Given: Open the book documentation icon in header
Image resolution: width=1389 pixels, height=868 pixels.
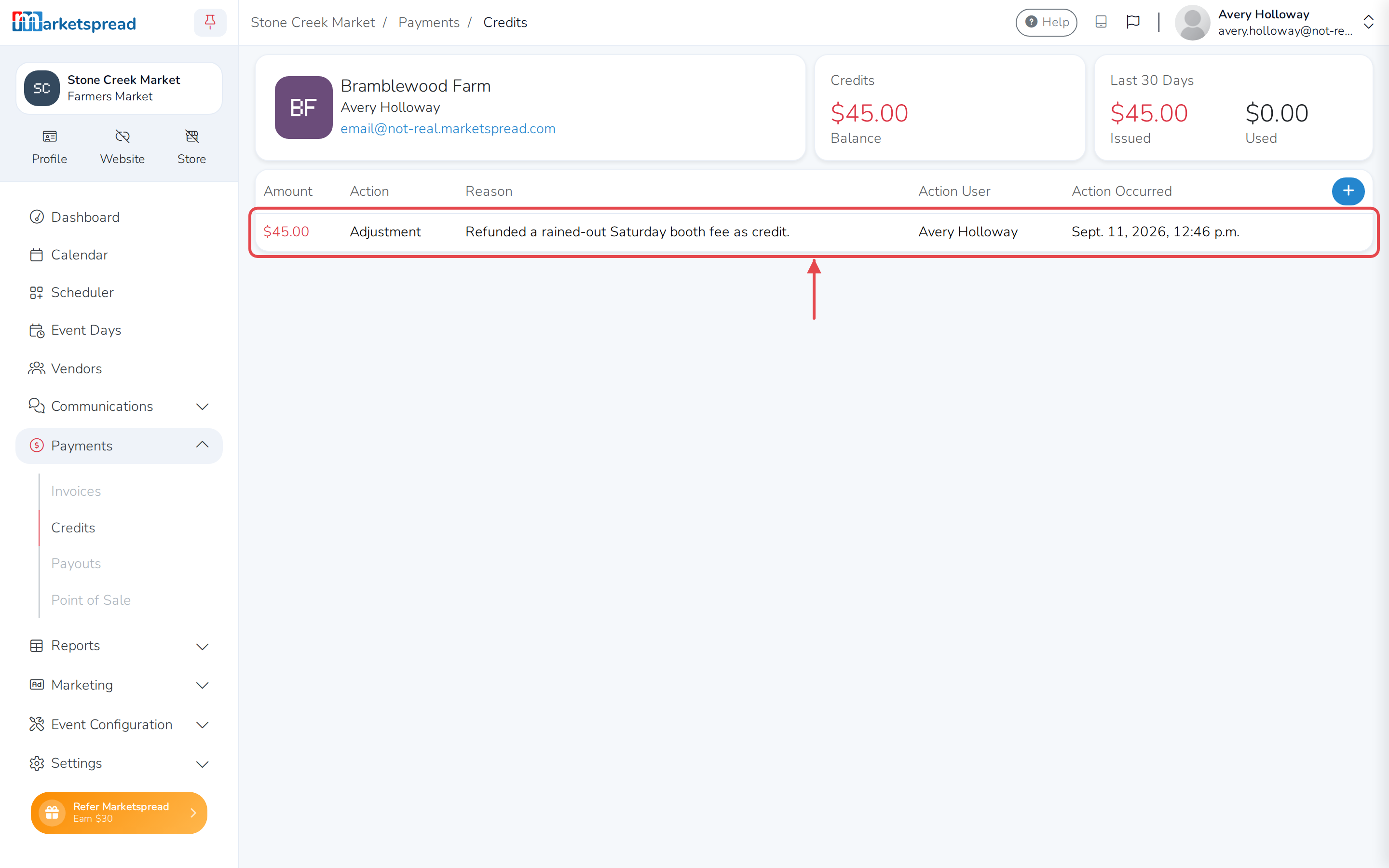Looking at the screenshot, I should tap(1101, 22).
